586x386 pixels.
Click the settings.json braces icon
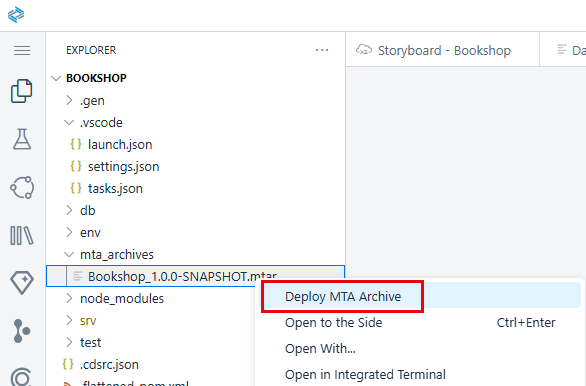click(76, 166)
